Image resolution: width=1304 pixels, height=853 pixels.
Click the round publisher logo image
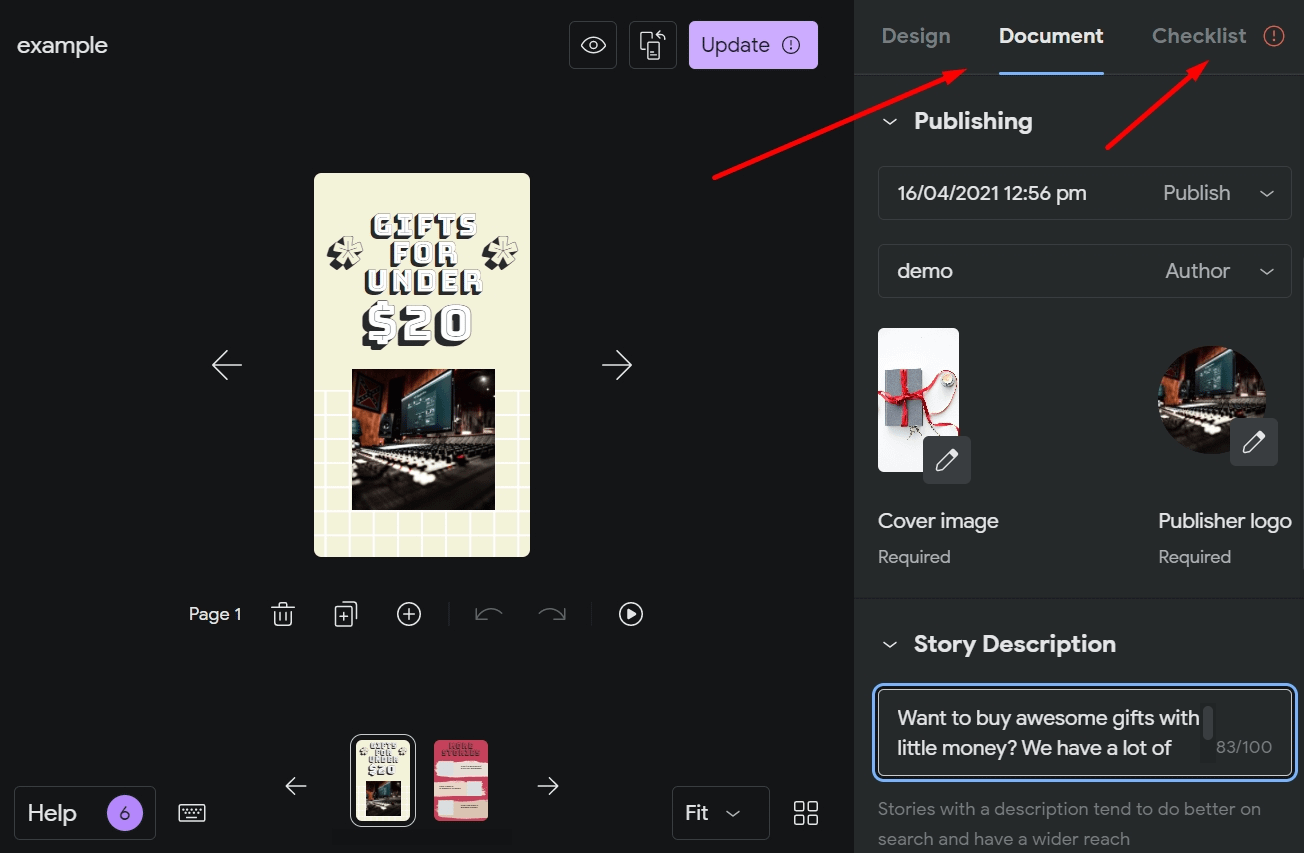(x=1212, y=400)
